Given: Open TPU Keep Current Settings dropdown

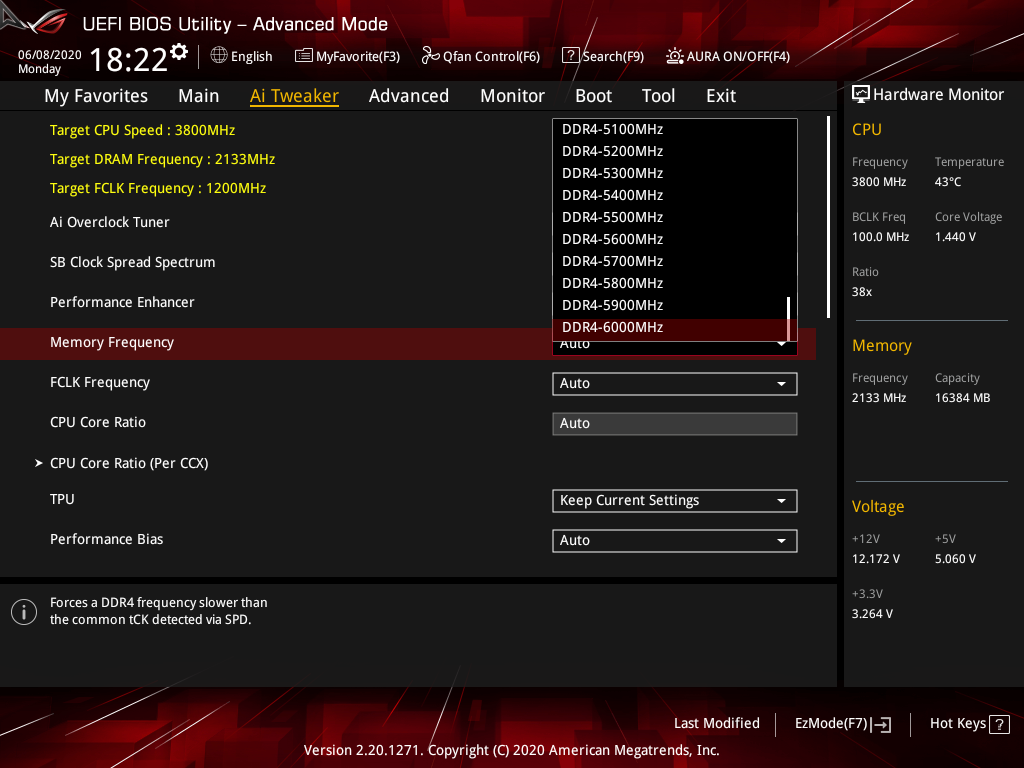Looking at the screenshot, I should point(675,501).
